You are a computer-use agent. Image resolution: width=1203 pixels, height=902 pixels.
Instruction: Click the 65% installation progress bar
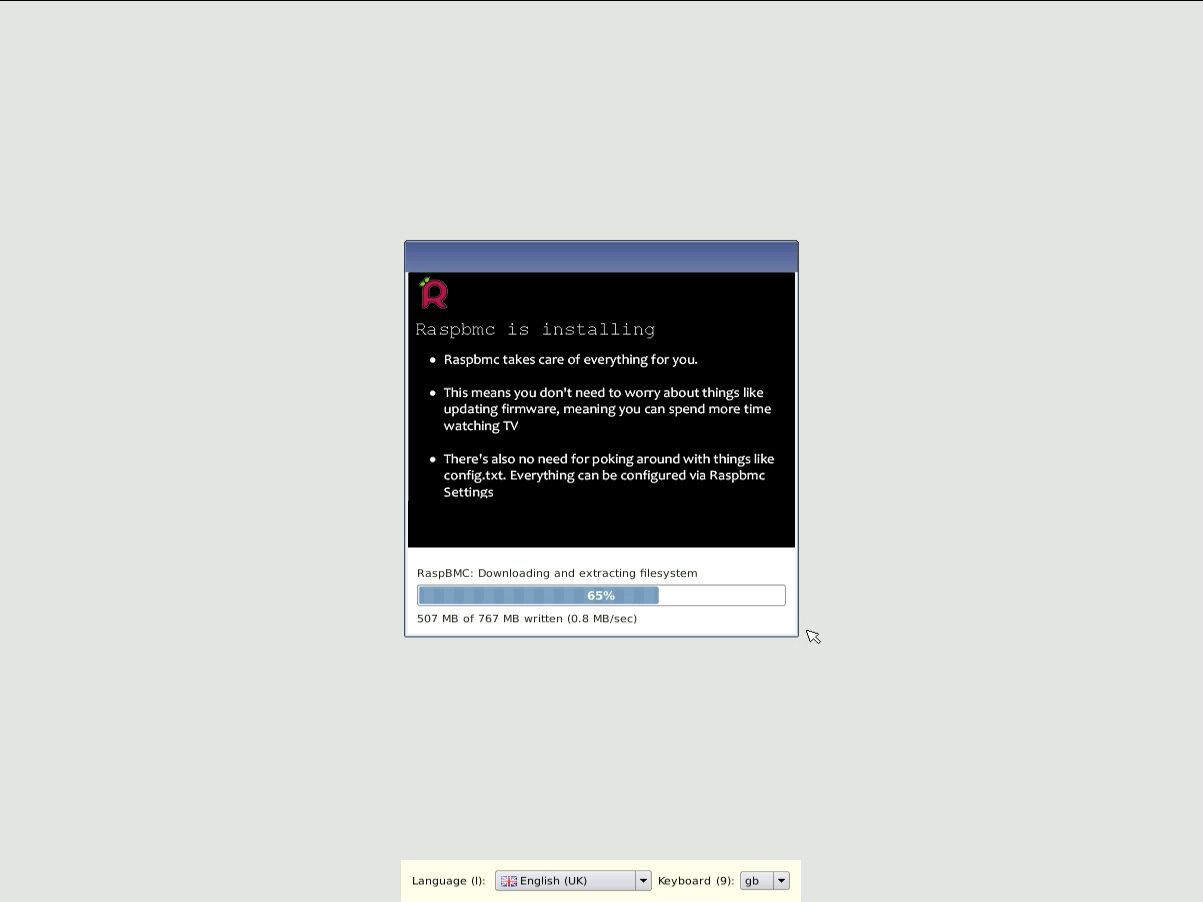601,596
